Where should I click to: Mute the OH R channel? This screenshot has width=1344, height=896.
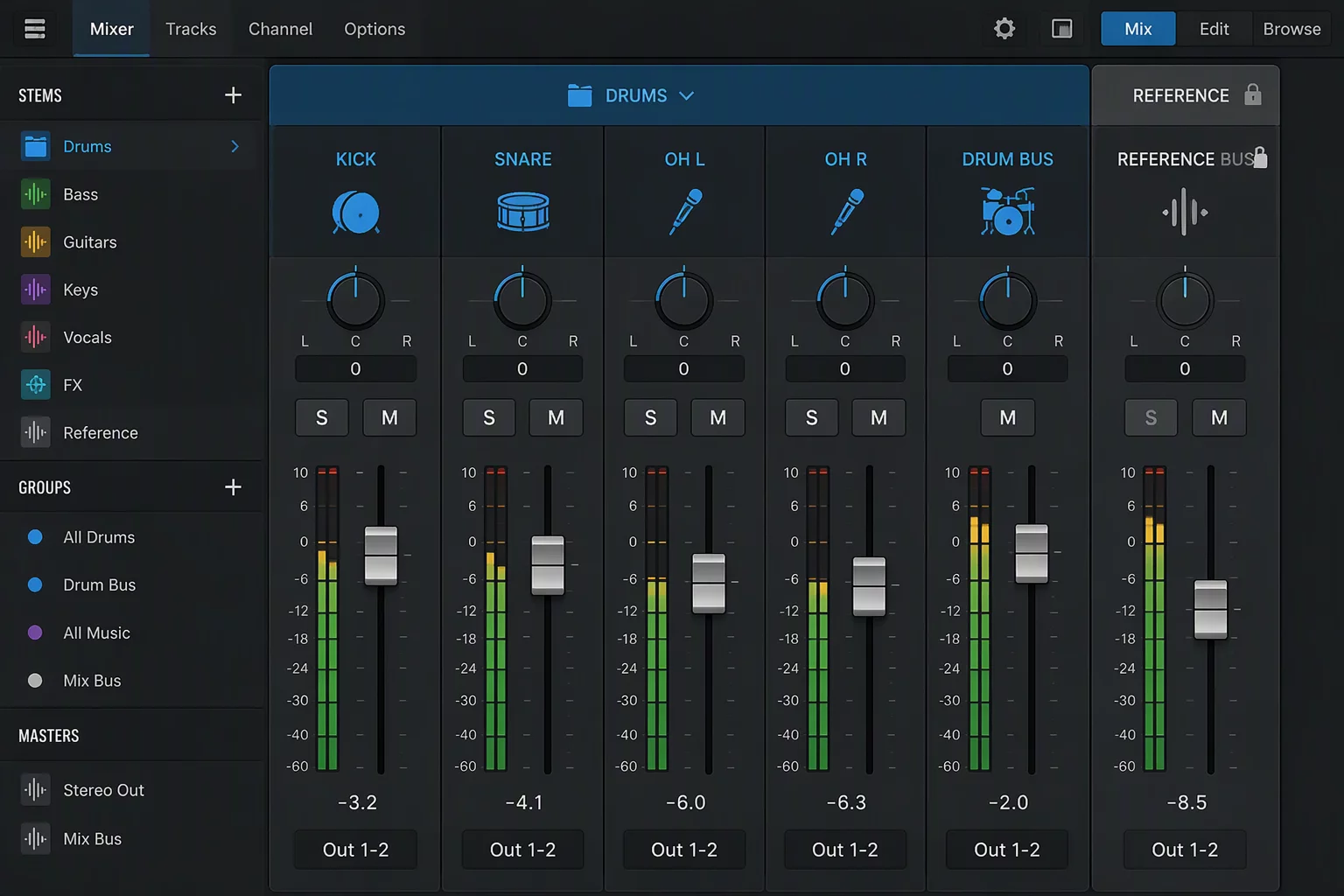pos(878,418)
